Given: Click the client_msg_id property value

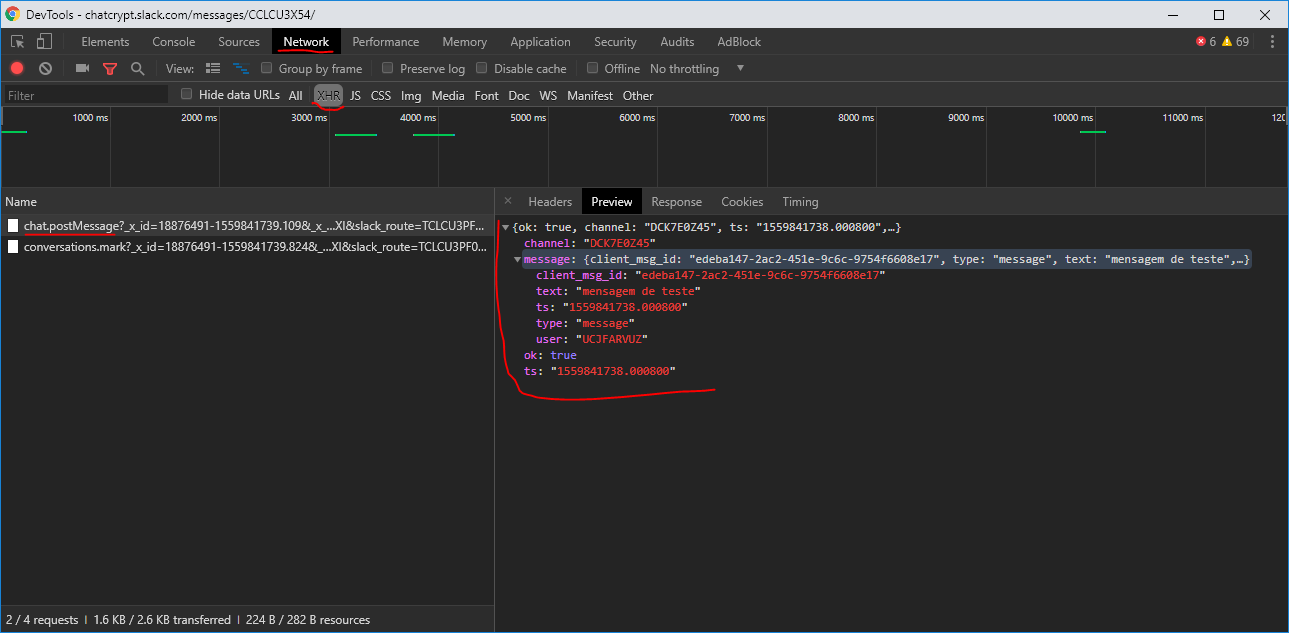Looking at the screenshot, I should (x=762, y=275).
